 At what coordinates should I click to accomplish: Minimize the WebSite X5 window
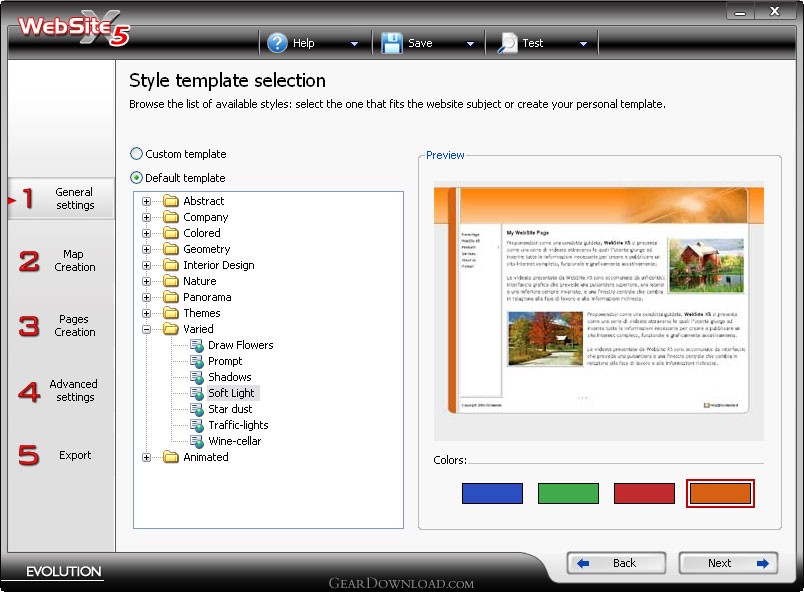(740, 12)
